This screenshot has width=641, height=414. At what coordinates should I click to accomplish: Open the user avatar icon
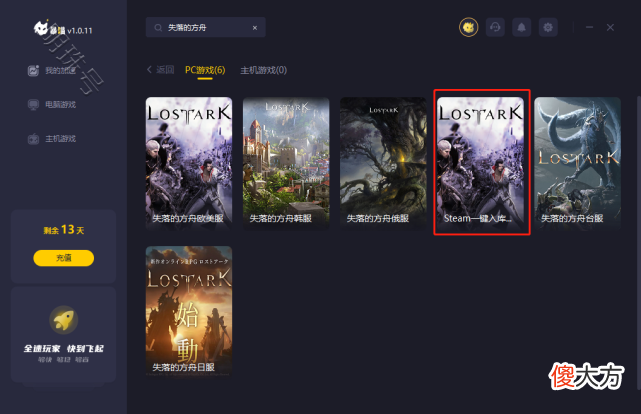pyautogui.click(x=468, y=27)
